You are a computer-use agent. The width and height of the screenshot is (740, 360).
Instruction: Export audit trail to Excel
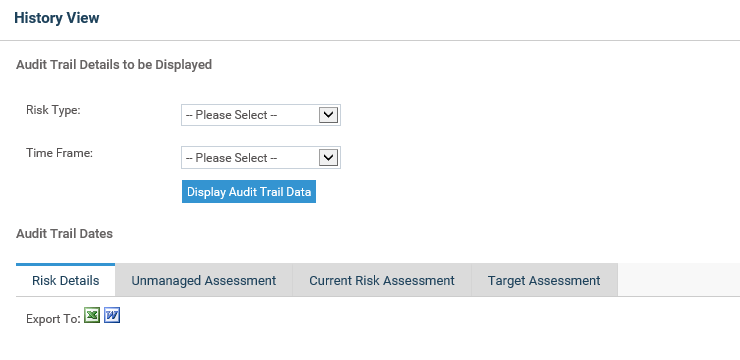(x=92, y=315)
